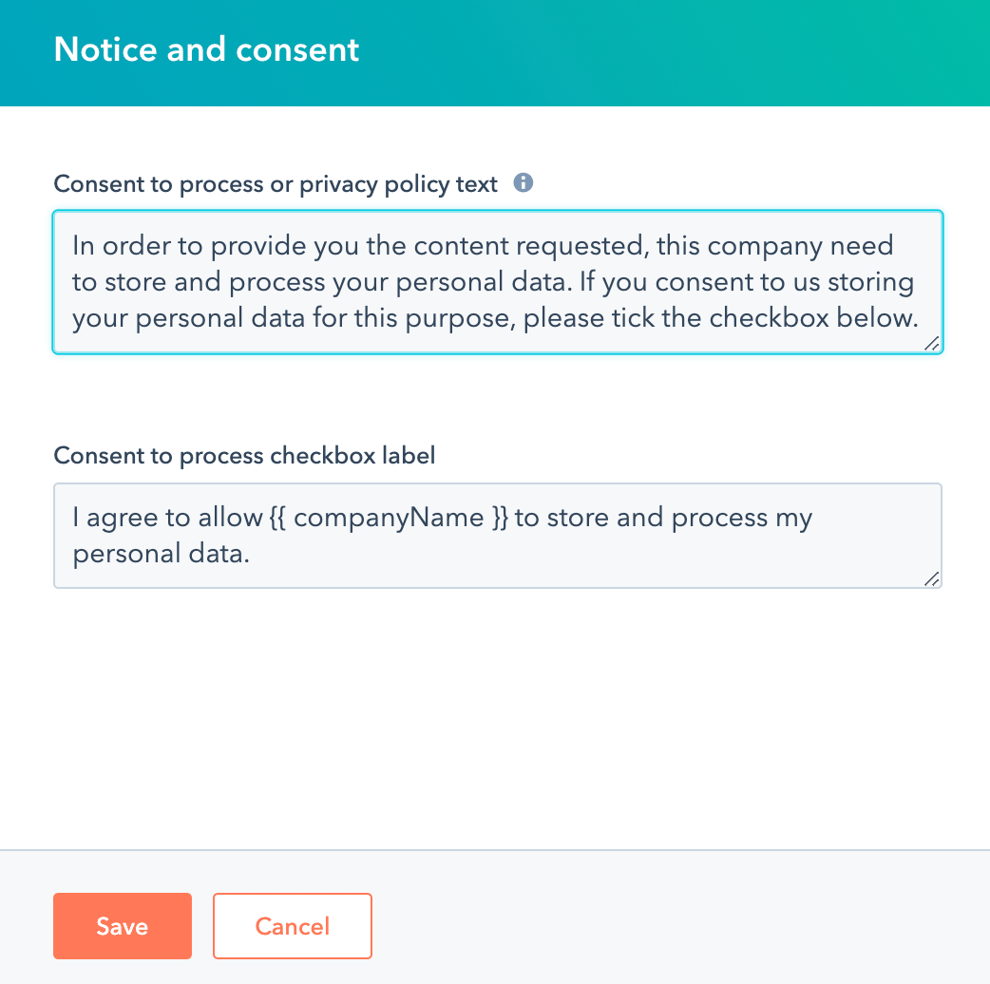This screenshot has height=984, width=990.
Task: Click the 'Consent to process checkbox label' heading
Action: [x=244, y=455]
